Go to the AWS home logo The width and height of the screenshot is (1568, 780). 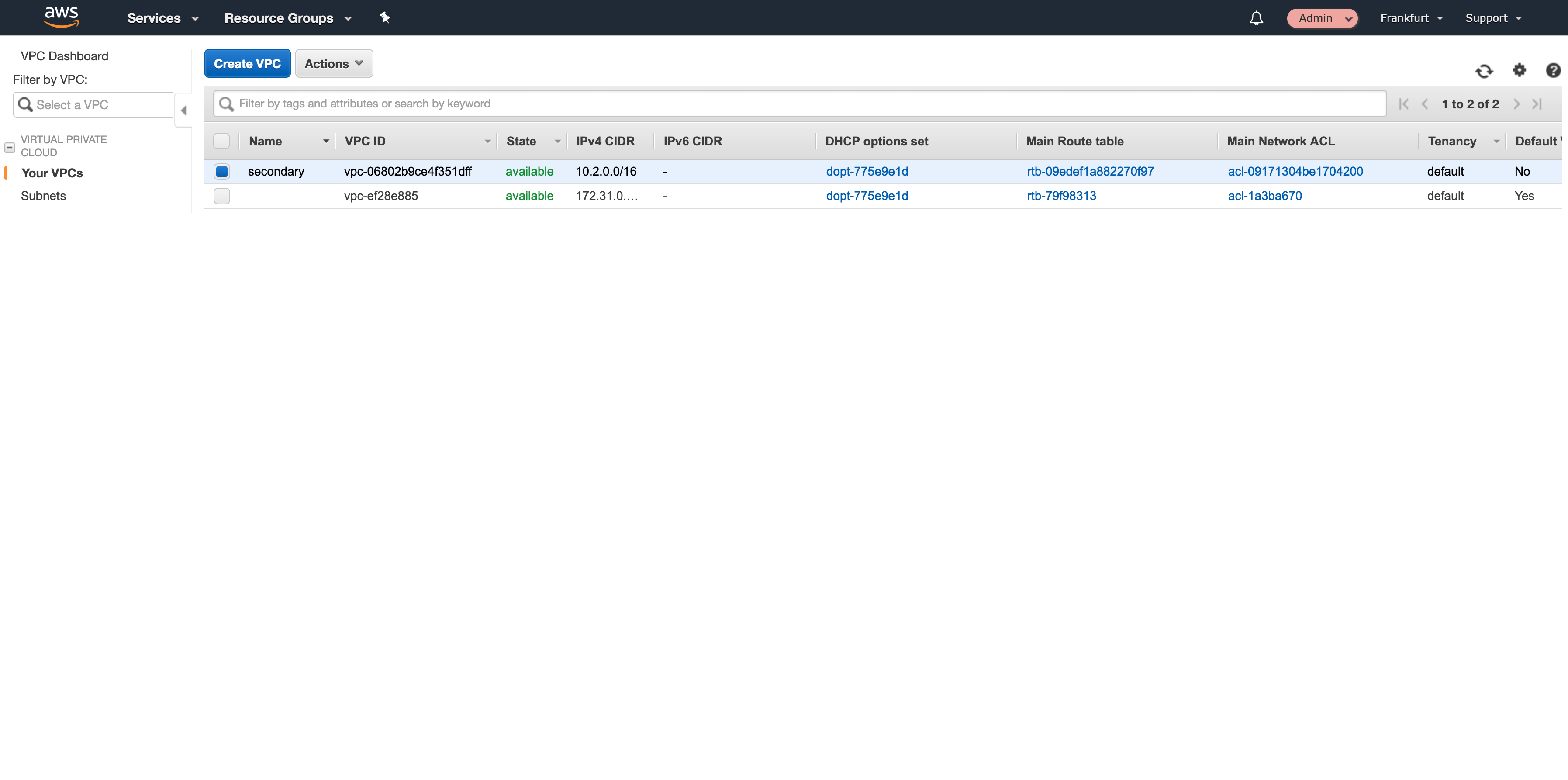click(x=62, y=17)
